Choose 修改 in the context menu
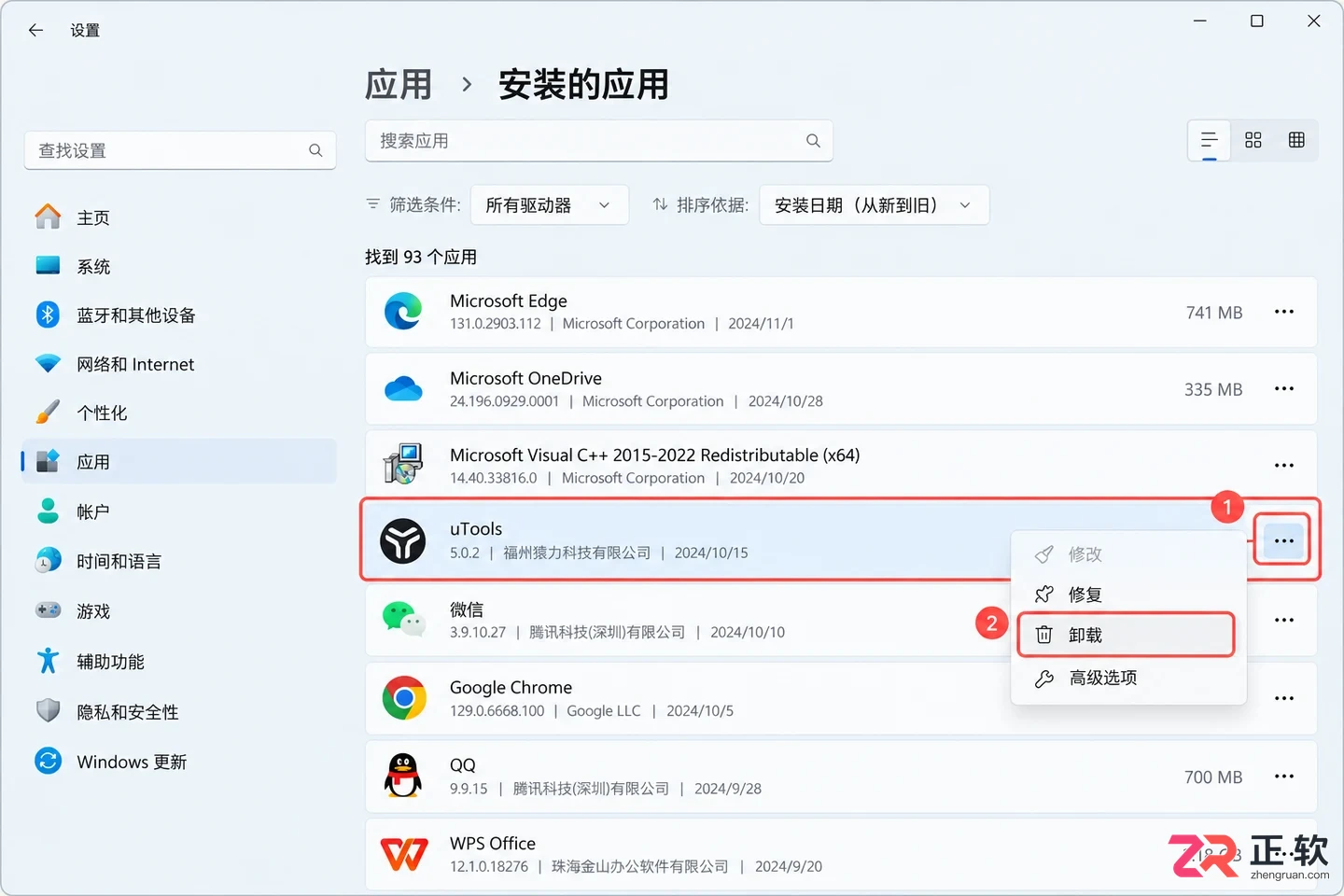This screenshot has height=896, width=1344. [x=1128, y=554]
